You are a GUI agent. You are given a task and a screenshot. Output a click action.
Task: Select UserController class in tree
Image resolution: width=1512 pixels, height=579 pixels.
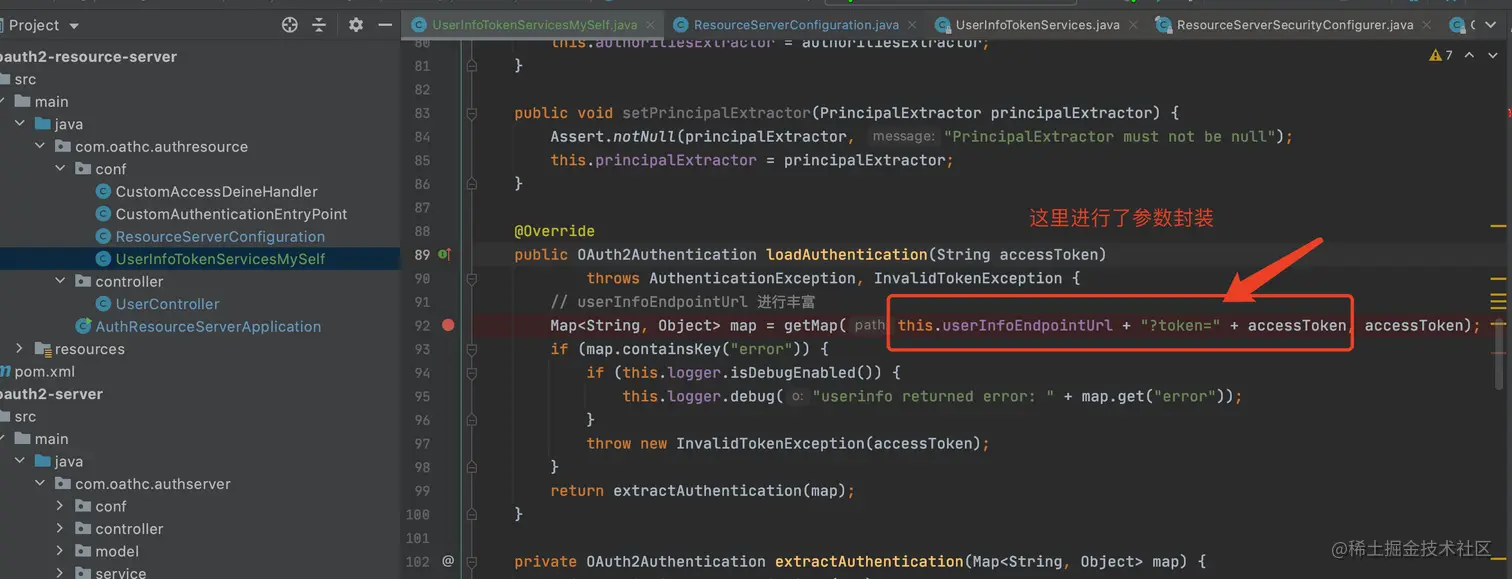click(167, 304)
